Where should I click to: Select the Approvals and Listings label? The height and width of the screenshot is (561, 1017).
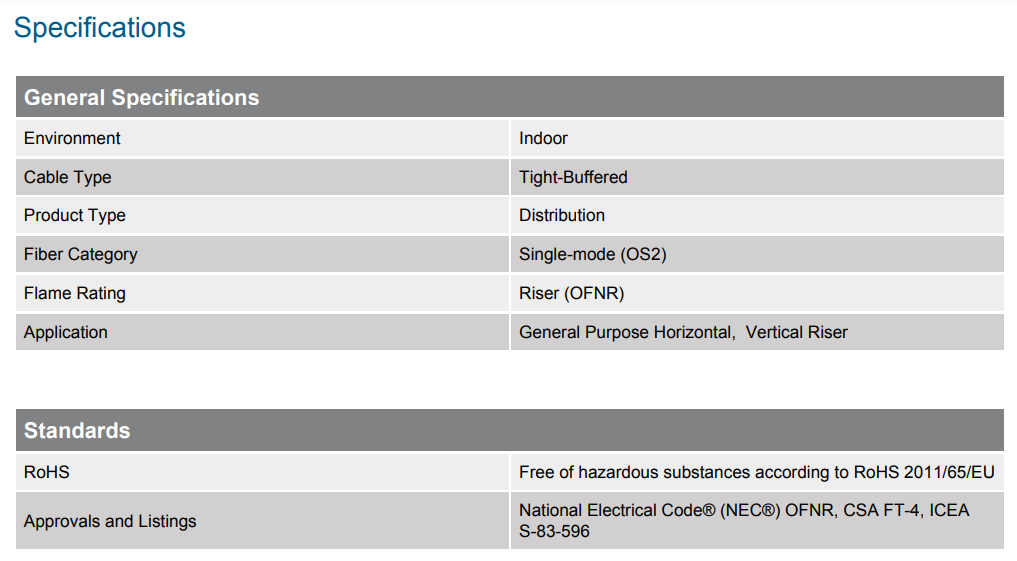(x=110, y=521)
